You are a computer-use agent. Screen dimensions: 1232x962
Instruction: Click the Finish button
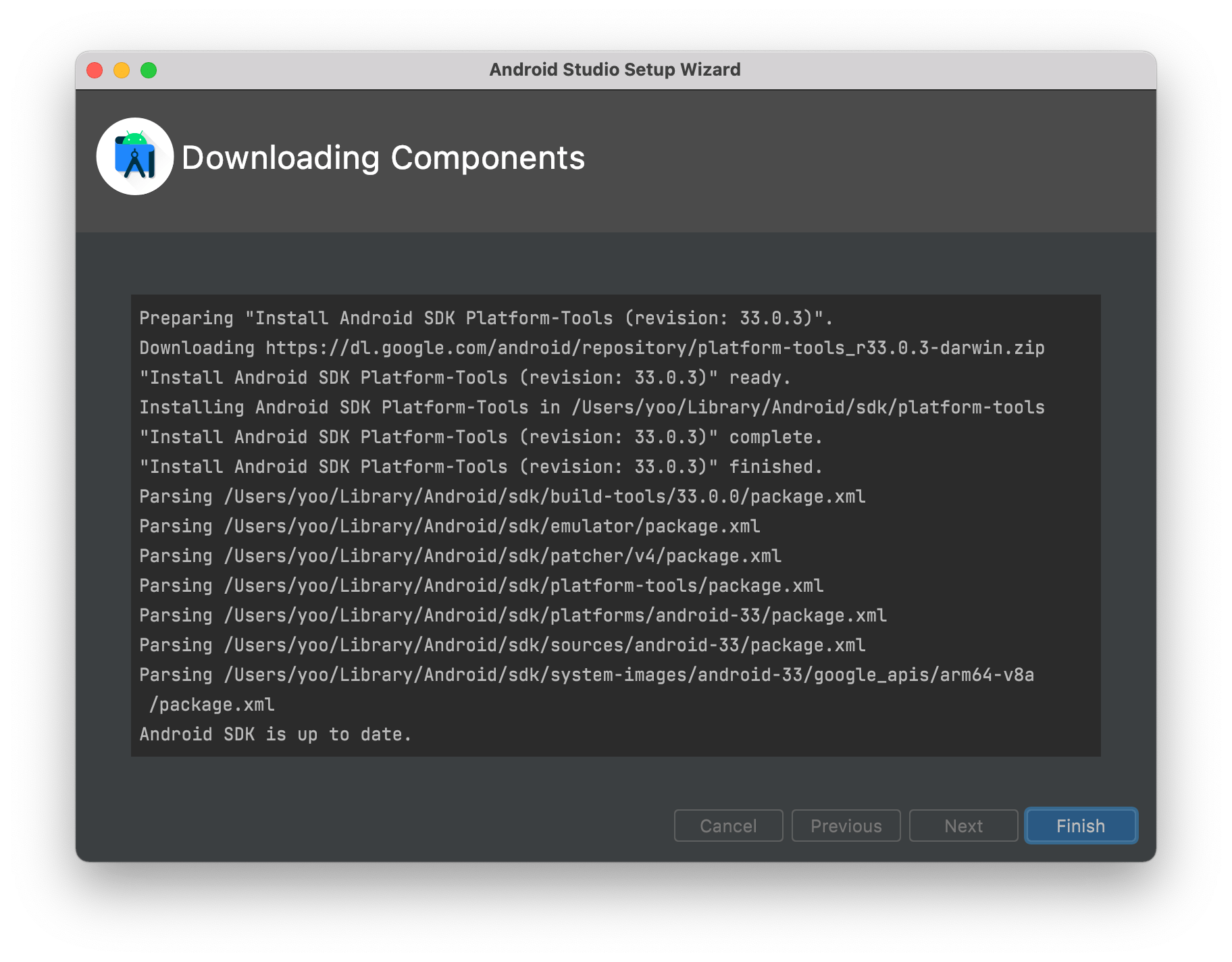click(1081, 826)
